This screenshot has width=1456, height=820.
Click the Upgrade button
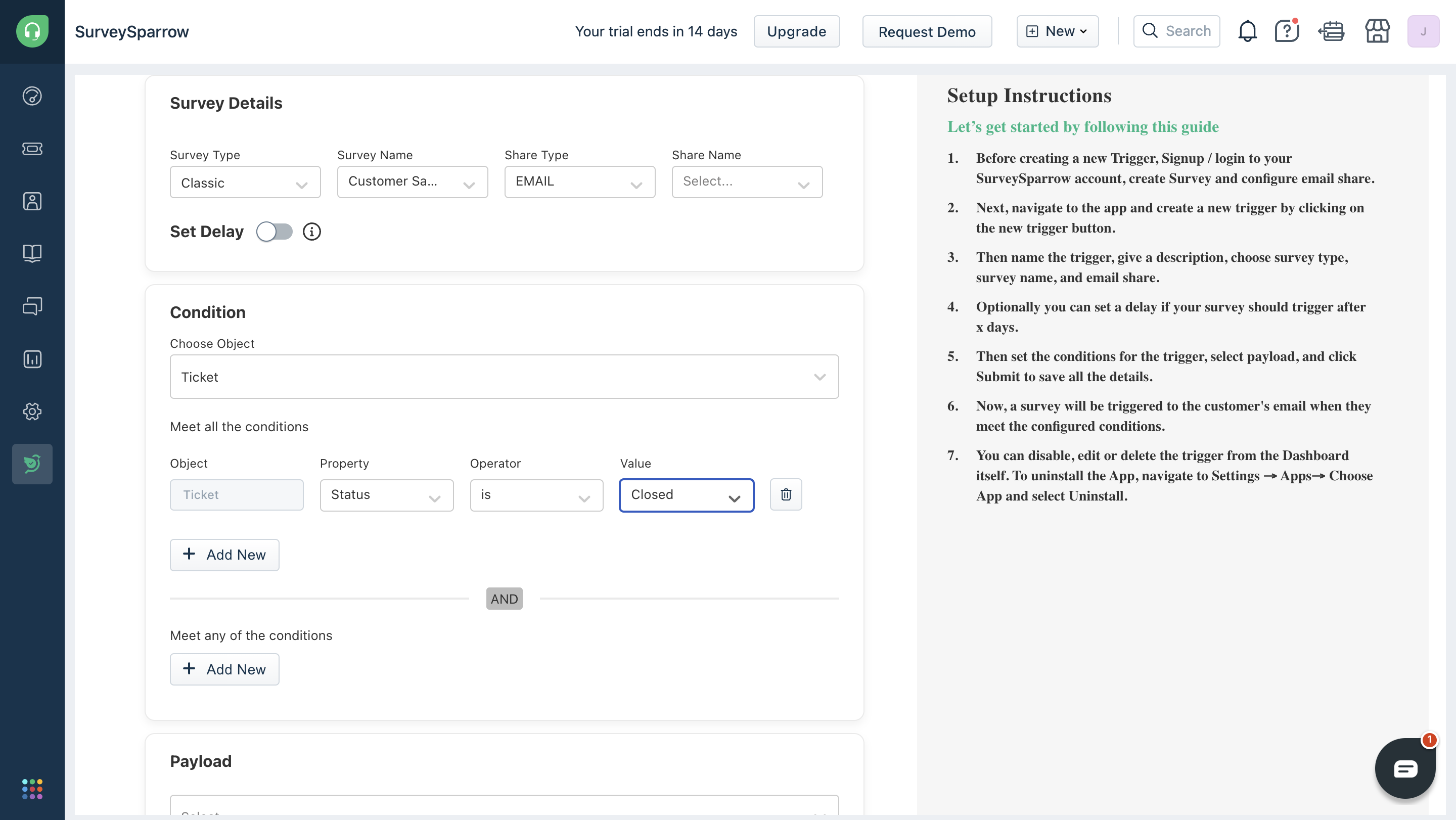(796, 32)
